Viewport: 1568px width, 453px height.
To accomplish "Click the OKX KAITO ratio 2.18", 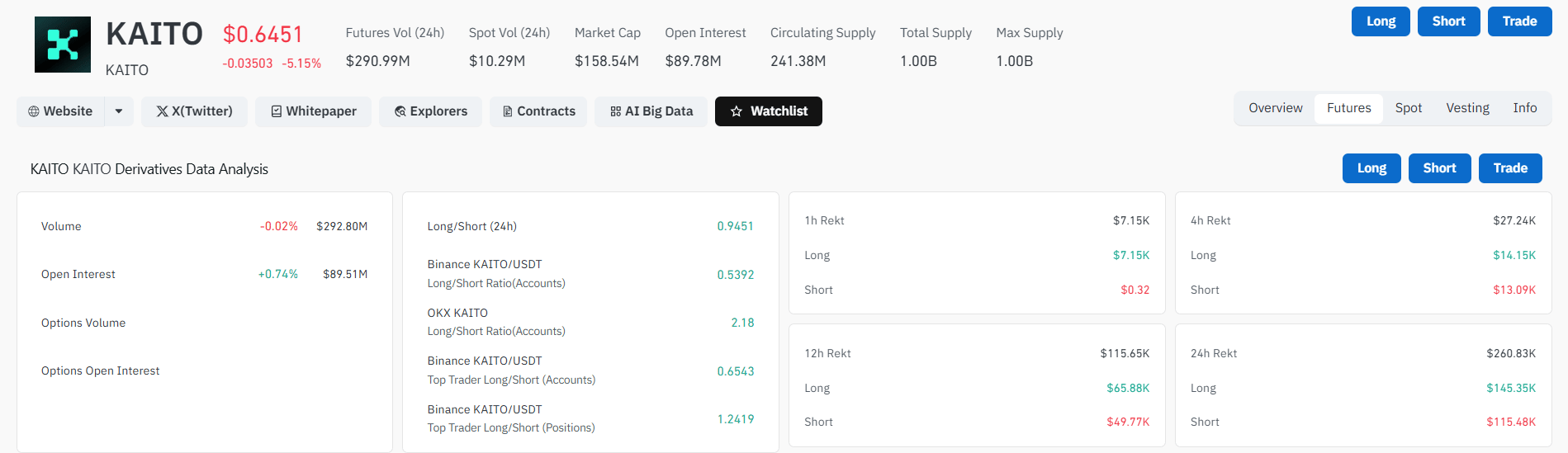I will point(742,323).
